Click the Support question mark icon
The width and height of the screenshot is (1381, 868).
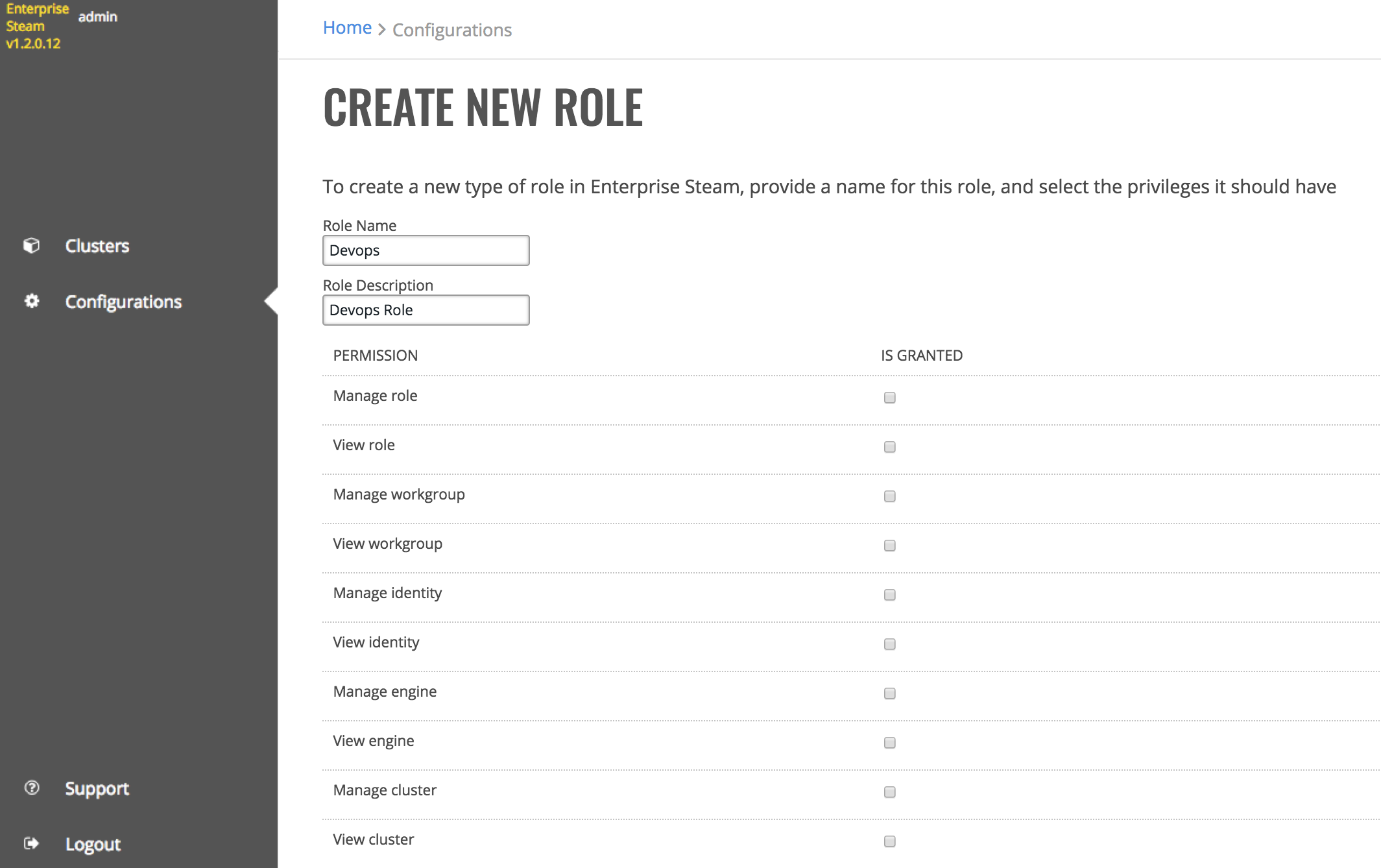[x=31, y=788]
